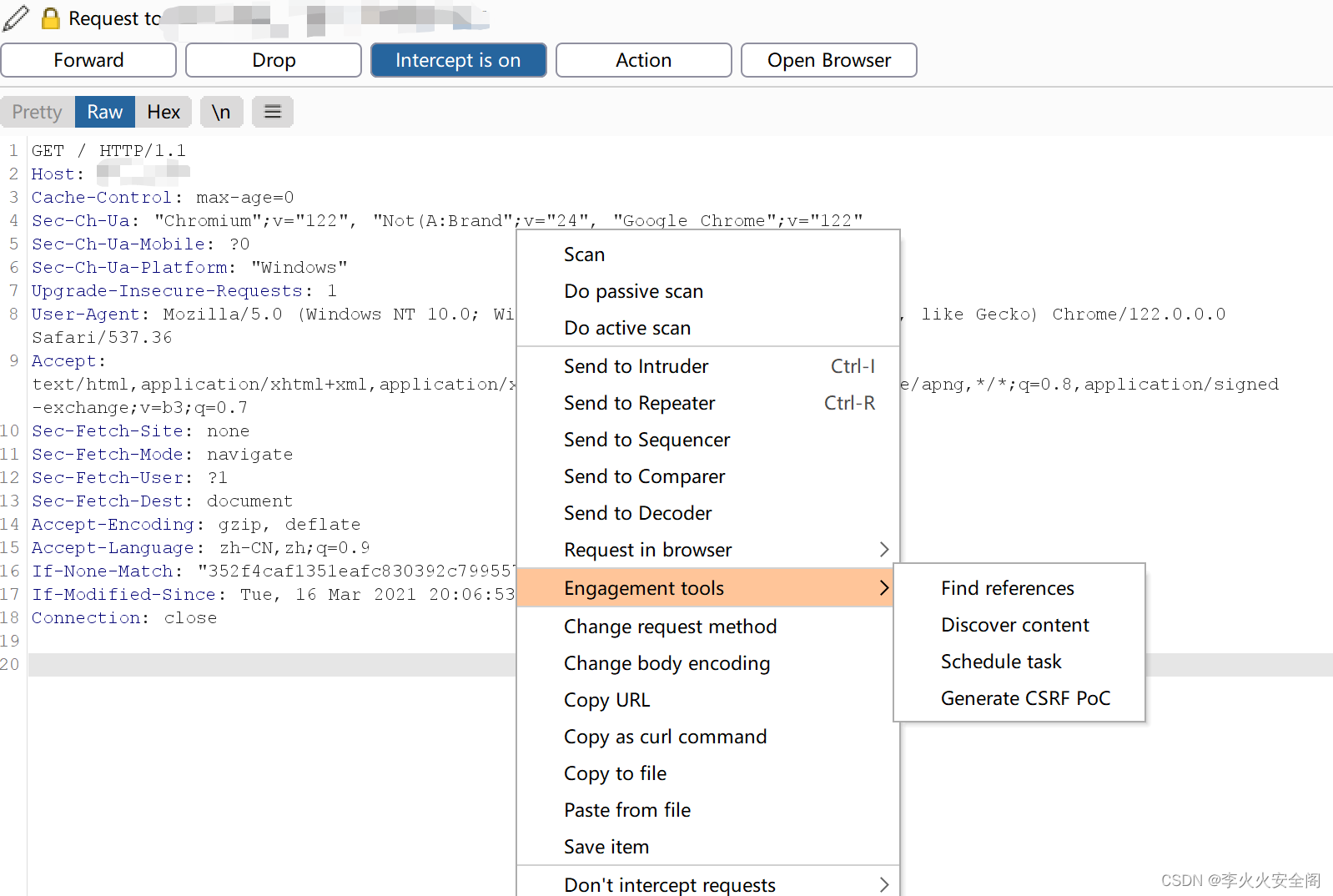
Task: Click the Open Browser button
Action: (x=829, y=60)
